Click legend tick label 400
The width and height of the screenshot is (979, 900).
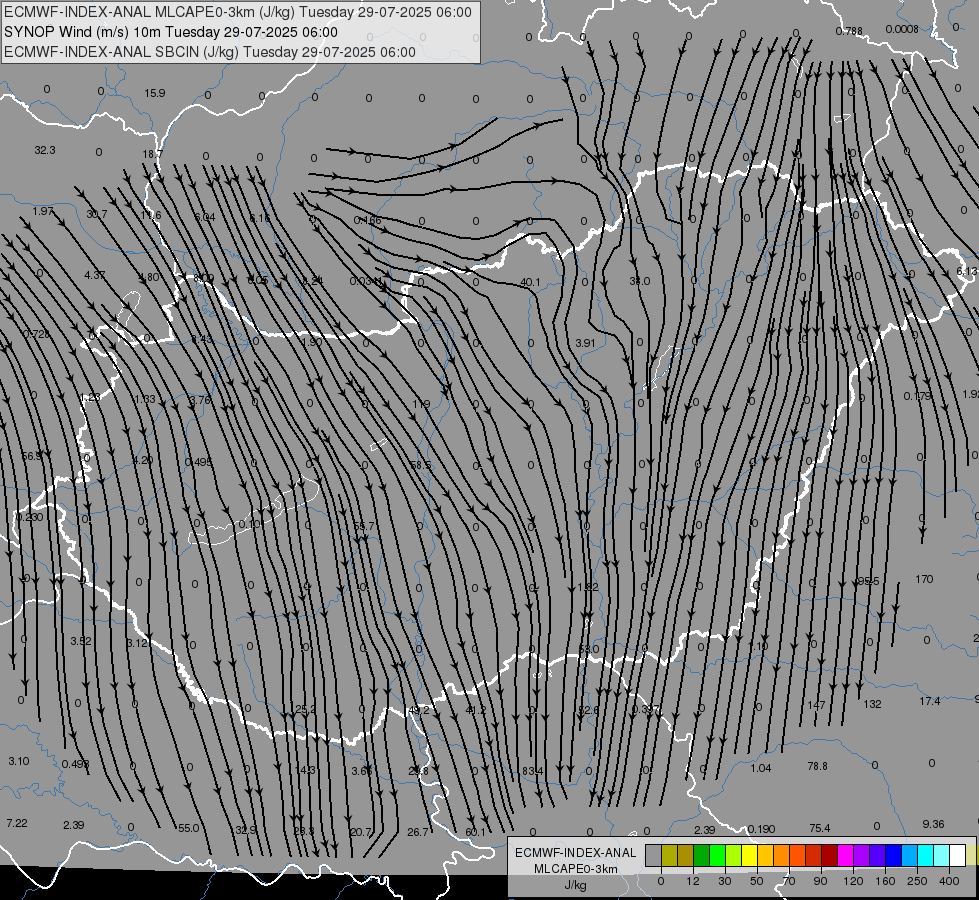[x=948, y=881]
